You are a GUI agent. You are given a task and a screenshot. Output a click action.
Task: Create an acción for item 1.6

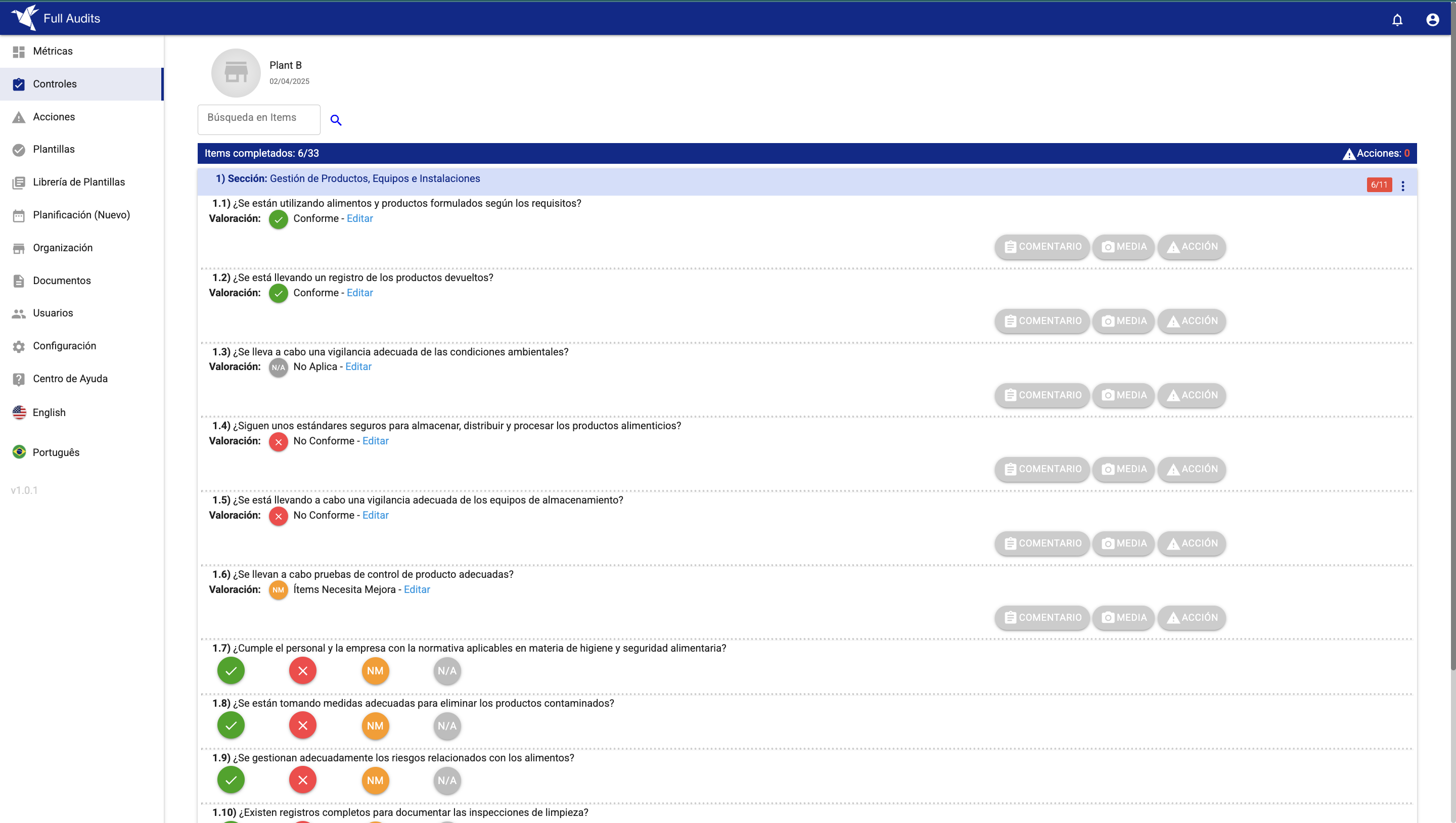[x=1192, y=618]
